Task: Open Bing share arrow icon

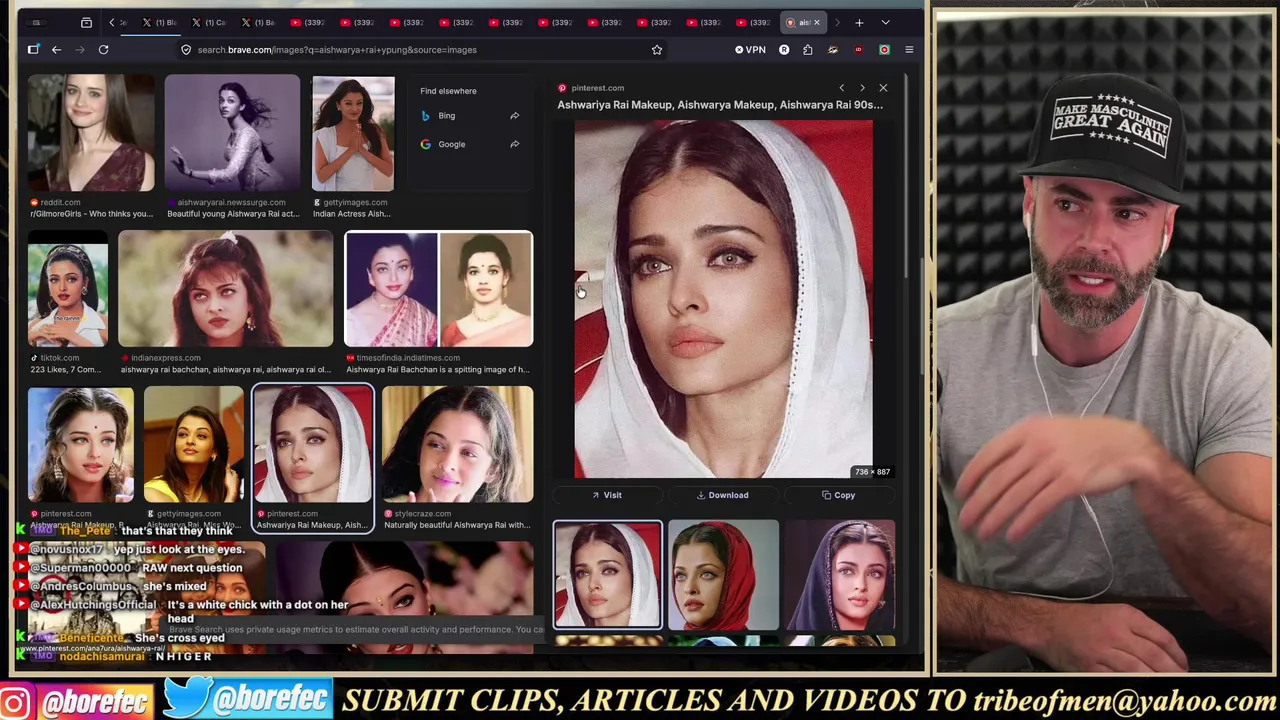Action: [514, 116]
